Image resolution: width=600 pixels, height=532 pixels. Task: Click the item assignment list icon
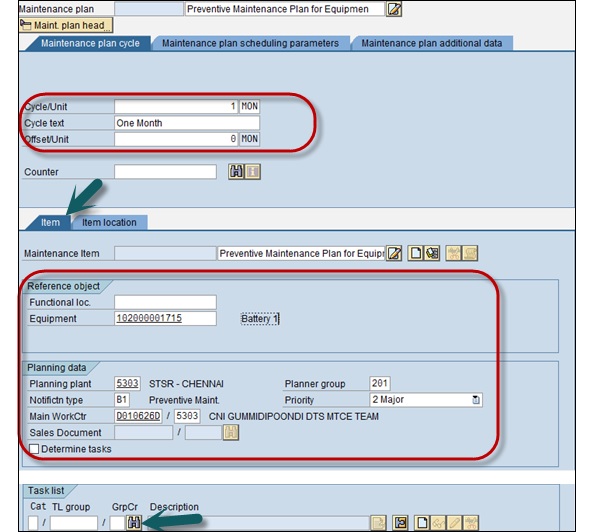432,253
